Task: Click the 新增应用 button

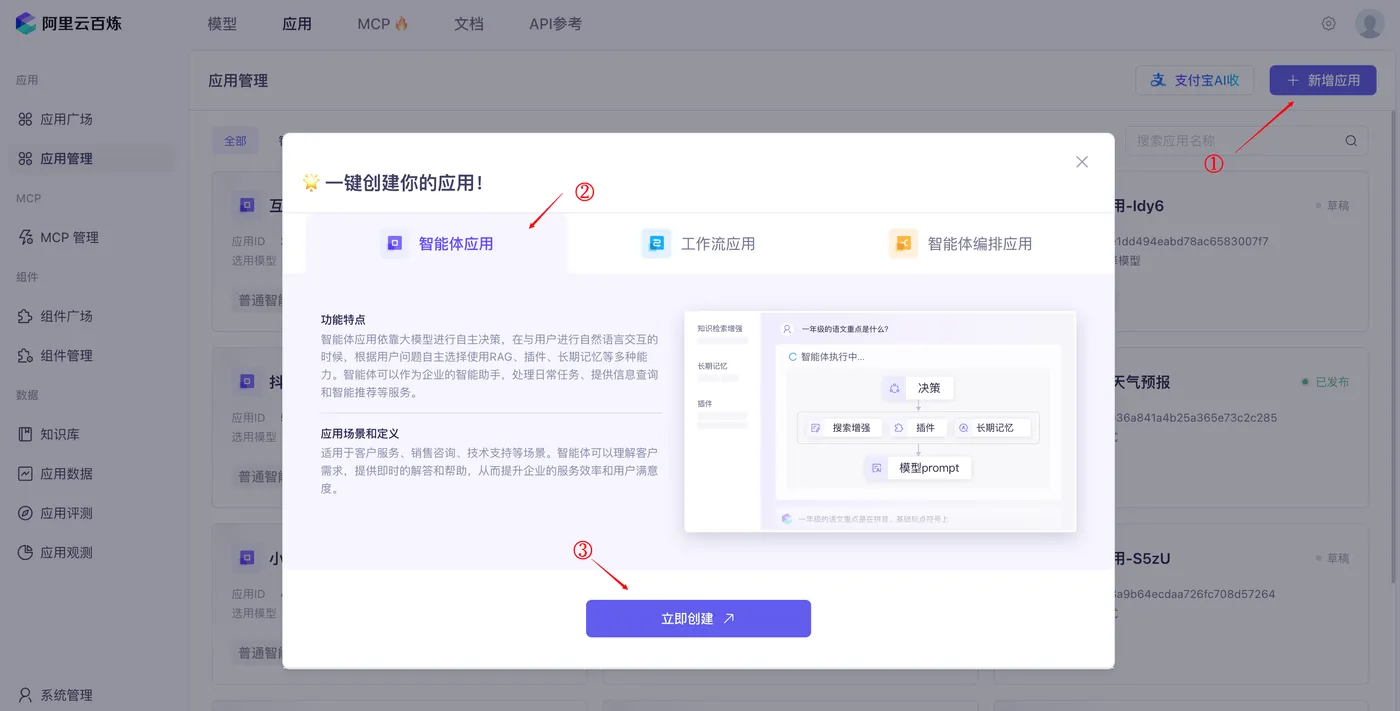Action: click(x=1323, y=80)
